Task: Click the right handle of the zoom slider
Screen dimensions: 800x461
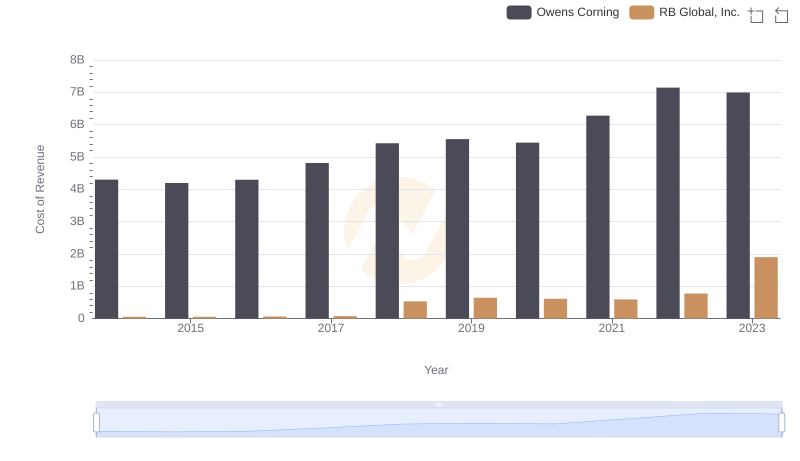Action: pyautogui.click(x=782, y=422)
